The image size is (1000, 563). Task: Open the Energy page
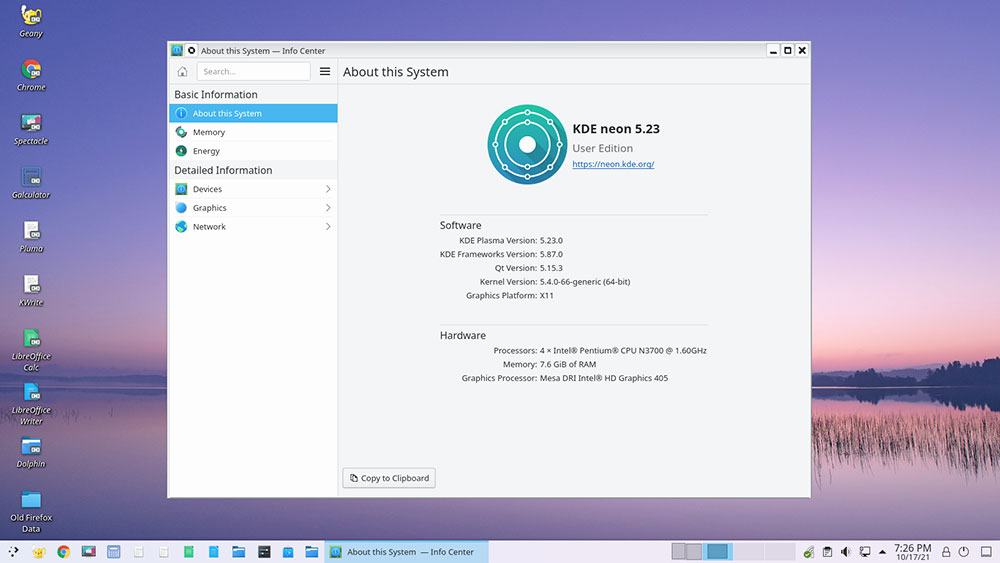(253, 151)
